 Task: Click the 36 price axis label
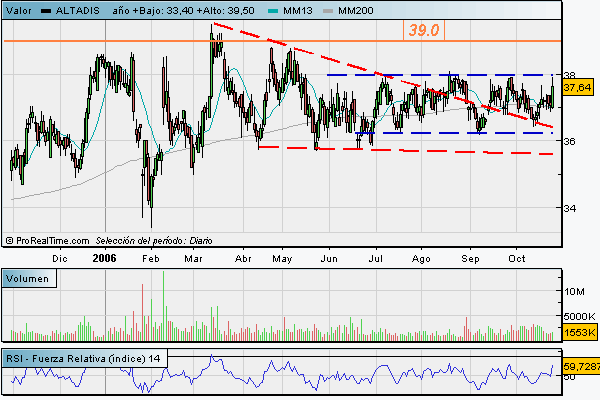click(569, 141)
